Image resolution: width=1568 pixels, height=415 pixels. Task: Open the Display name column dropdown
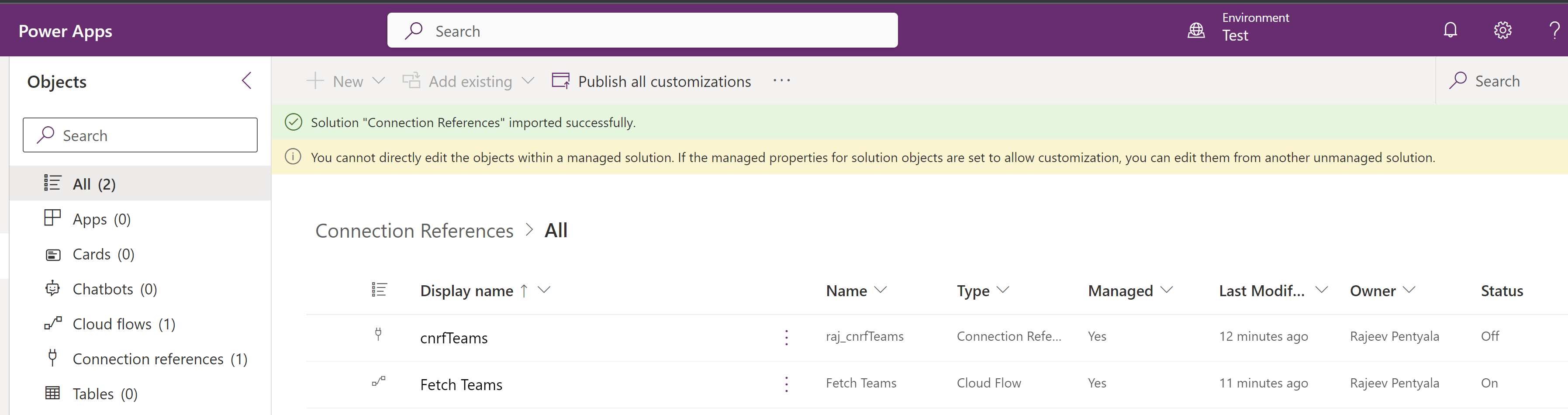pos(544,290)
